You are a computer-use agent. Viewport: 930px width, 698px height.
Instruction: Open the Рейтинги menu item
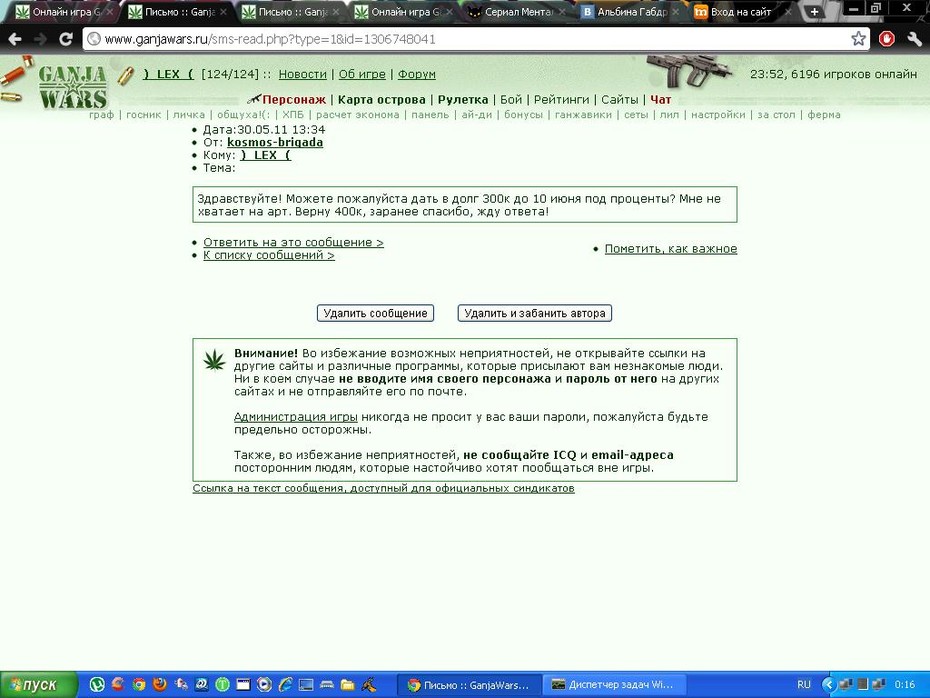click(x=561, y=100)
